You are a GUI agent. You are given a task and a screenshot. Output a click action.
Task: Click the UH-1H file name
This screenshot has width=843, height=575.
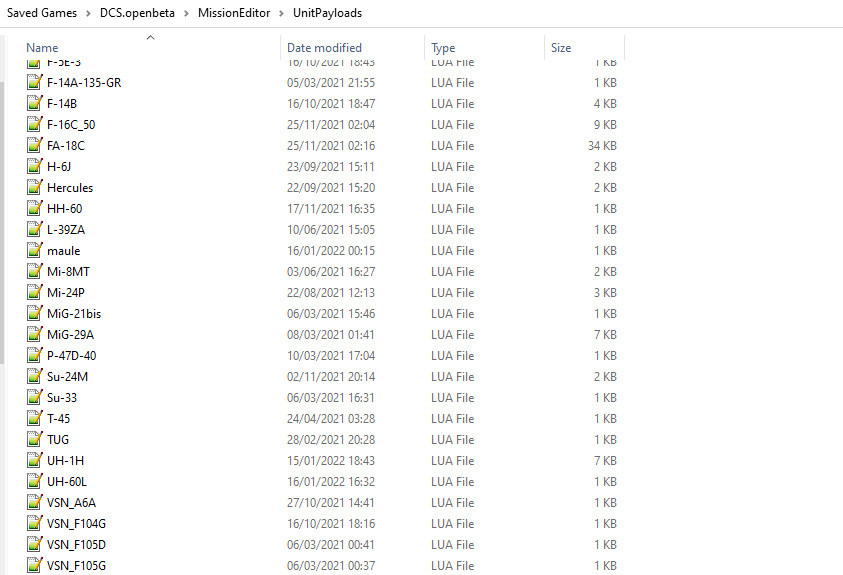[65, 461]
